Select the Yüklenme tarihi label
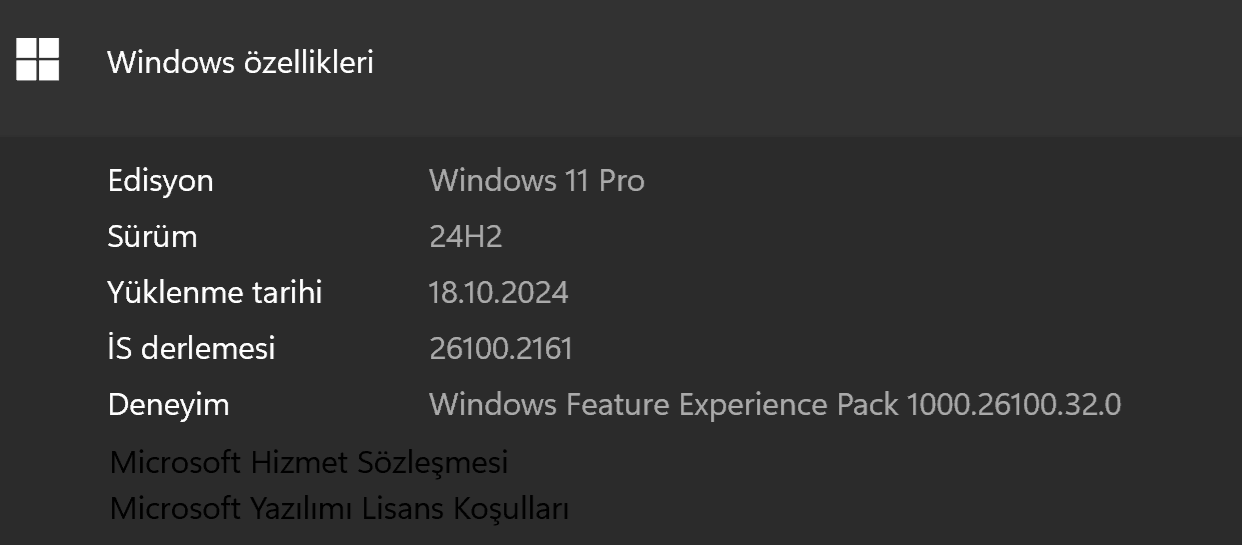The image size is (1242, 545). [215, 293]
